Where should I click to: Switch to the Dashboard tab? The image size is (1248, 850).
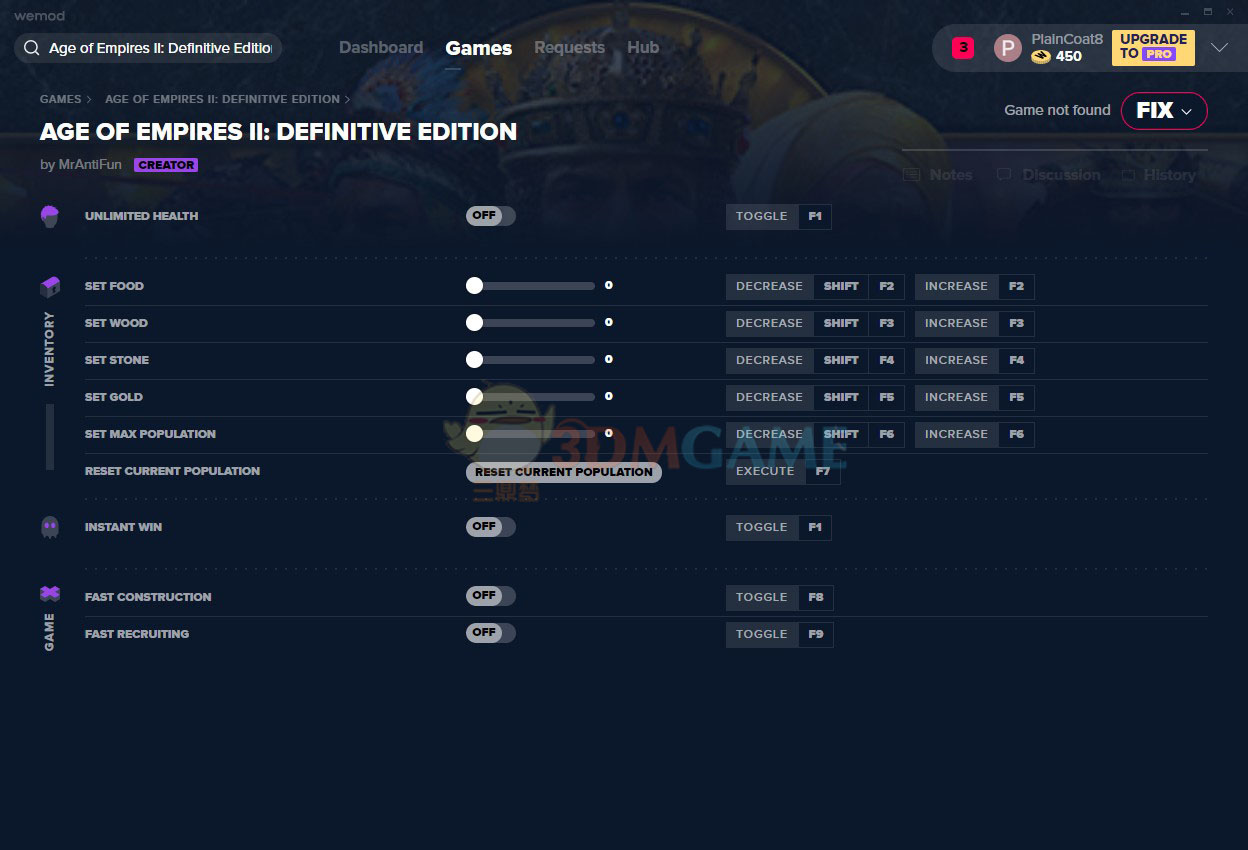[x=380, y=48]
